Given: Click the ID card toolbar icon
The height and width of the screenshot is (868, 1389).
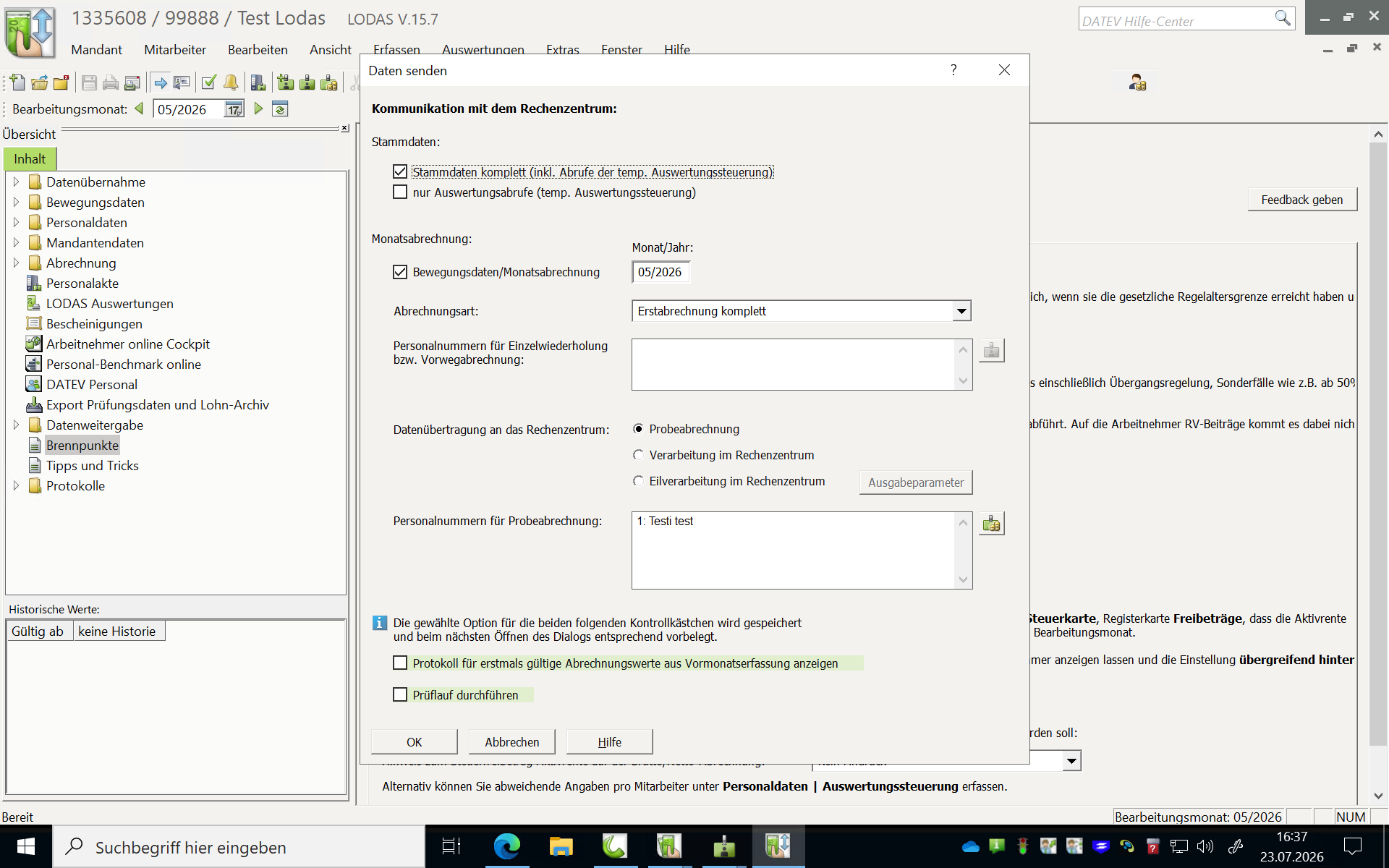Looking at the screenshot, I should [x=182, y=83].
